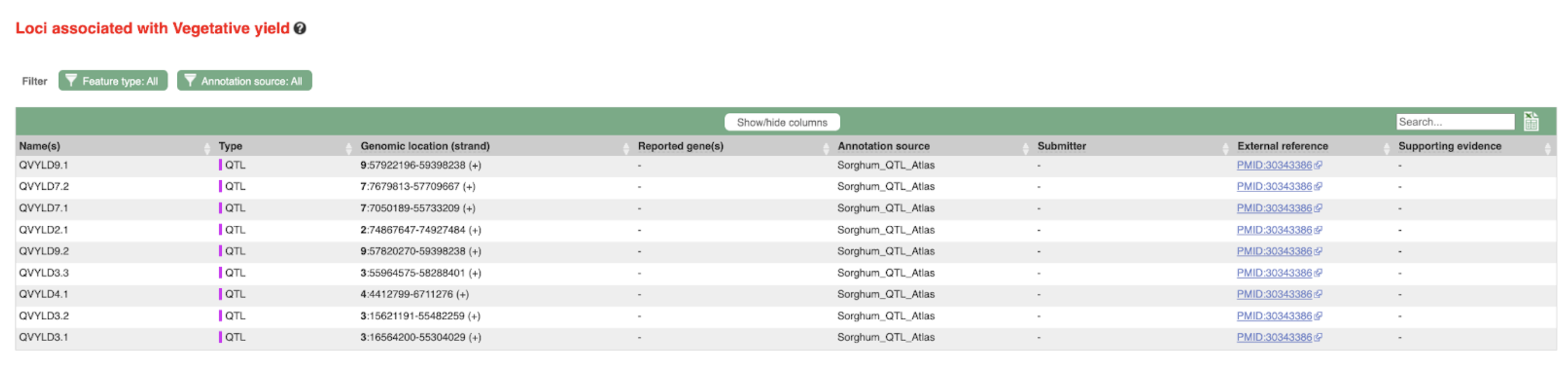The height and width of the screenshot is (373, 1568).
Task: Open Show/hide columns toggle menu
Action: pyautogui.click(x=782, y=122)
